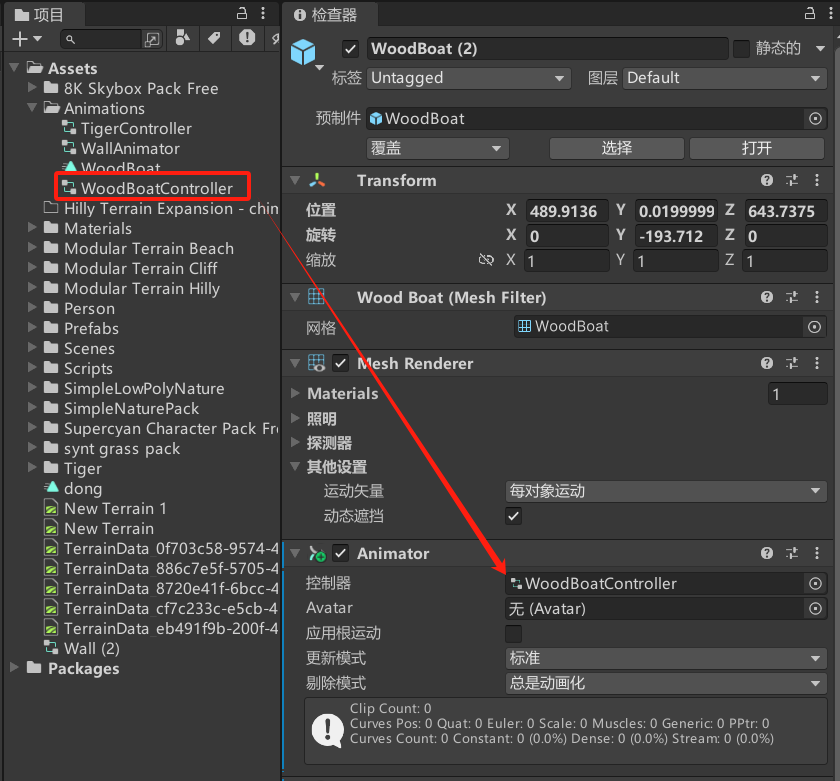
Task: Open Project panel three-dot menu
Action: point(263,13)
